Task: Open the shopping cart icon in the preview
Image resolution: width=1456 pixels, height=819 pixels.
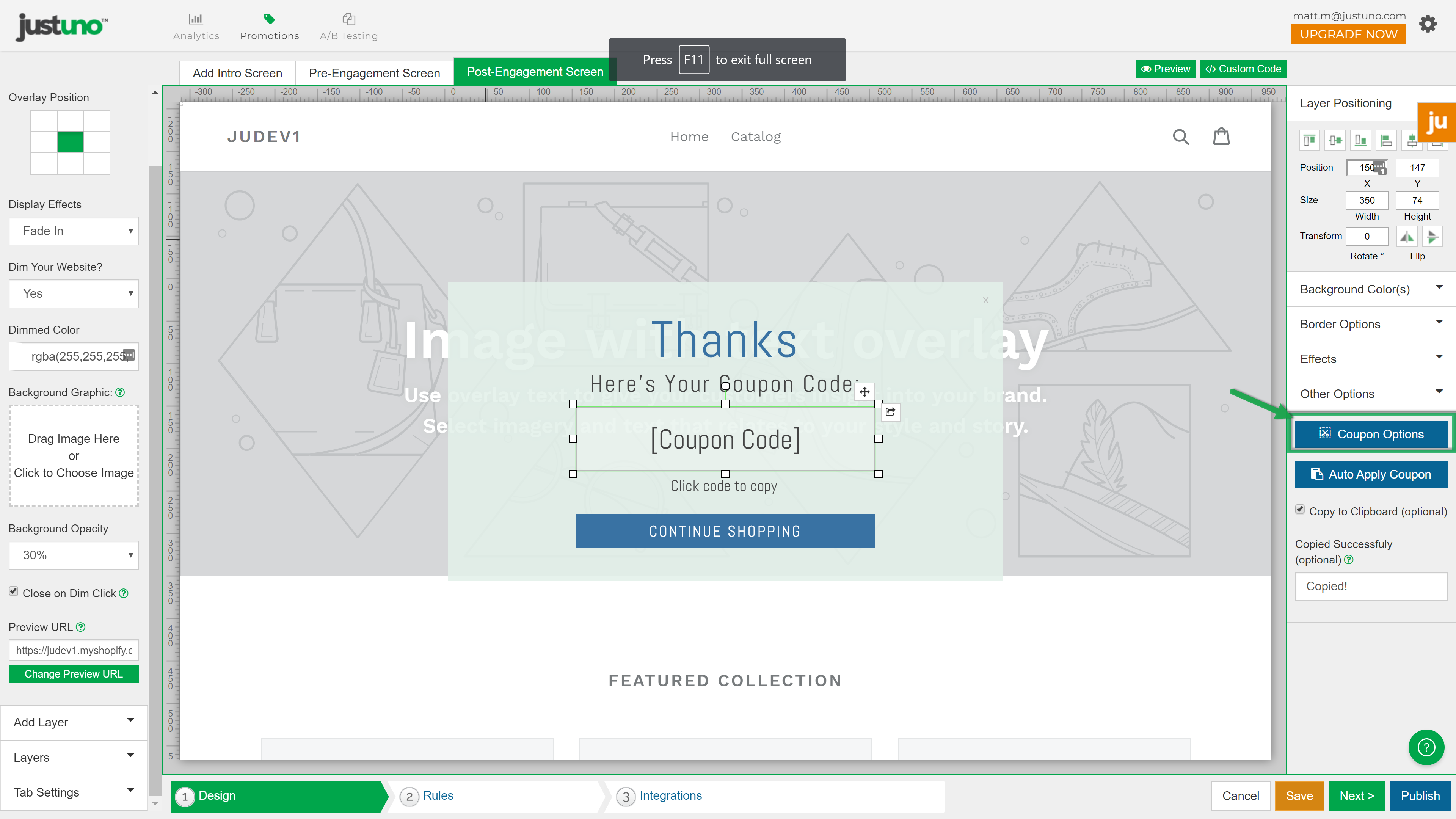Action: (1221, 136)
